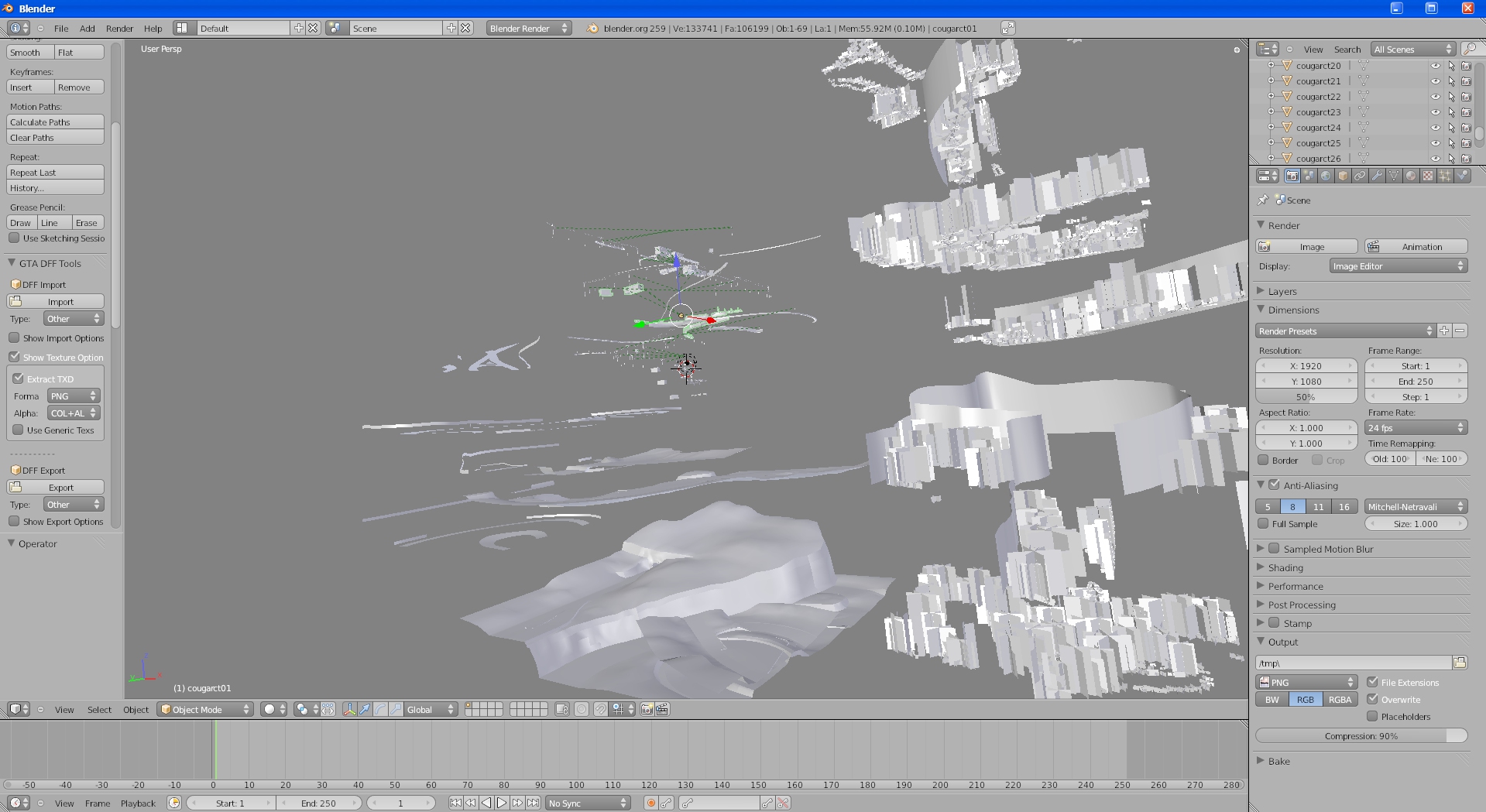Toggle selectability cursor for cougarct22
1486x812 pixels.
1451,97
